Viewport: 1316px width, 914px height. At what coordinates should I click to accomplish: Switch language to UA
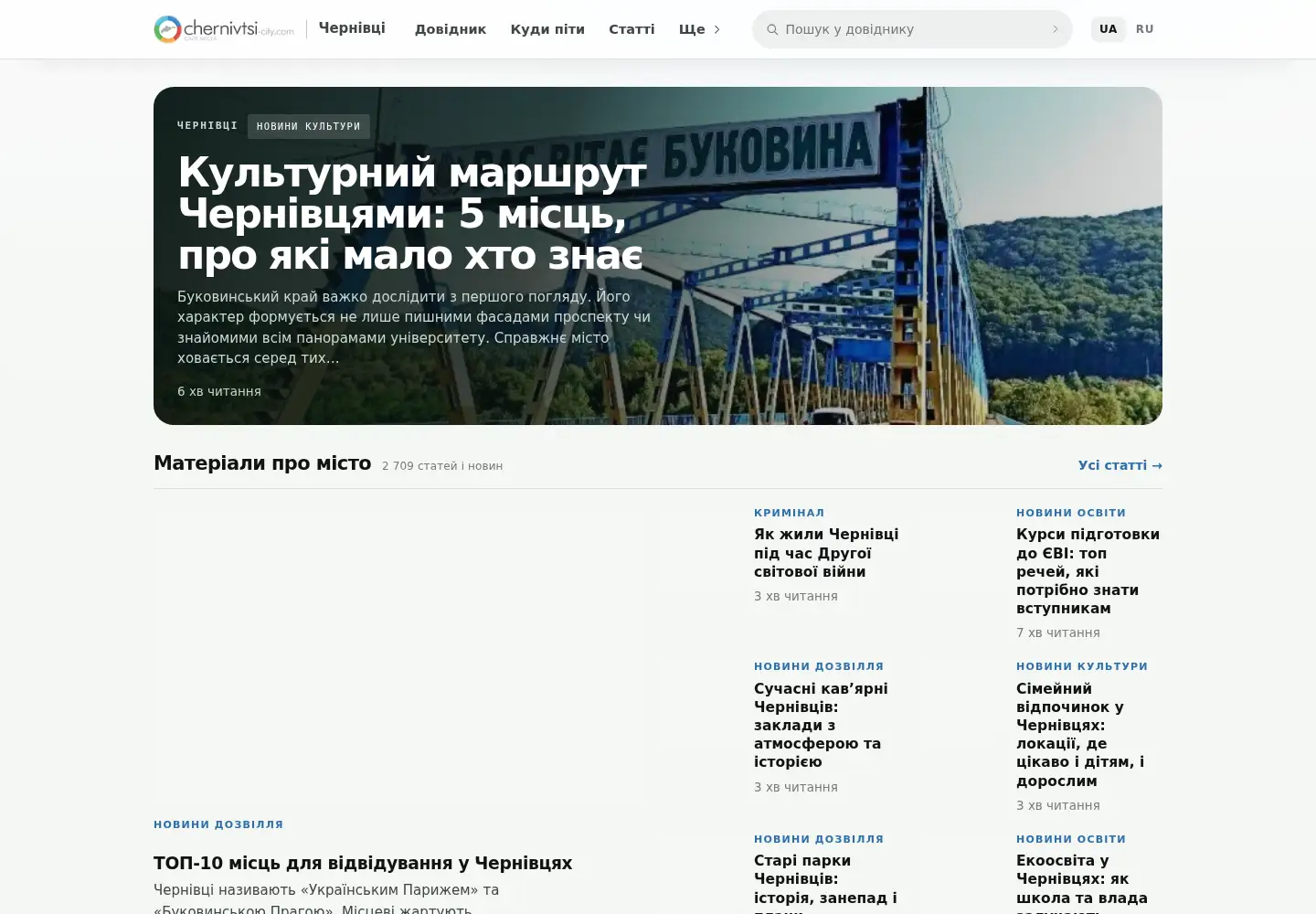click(x=1108, y=29)
